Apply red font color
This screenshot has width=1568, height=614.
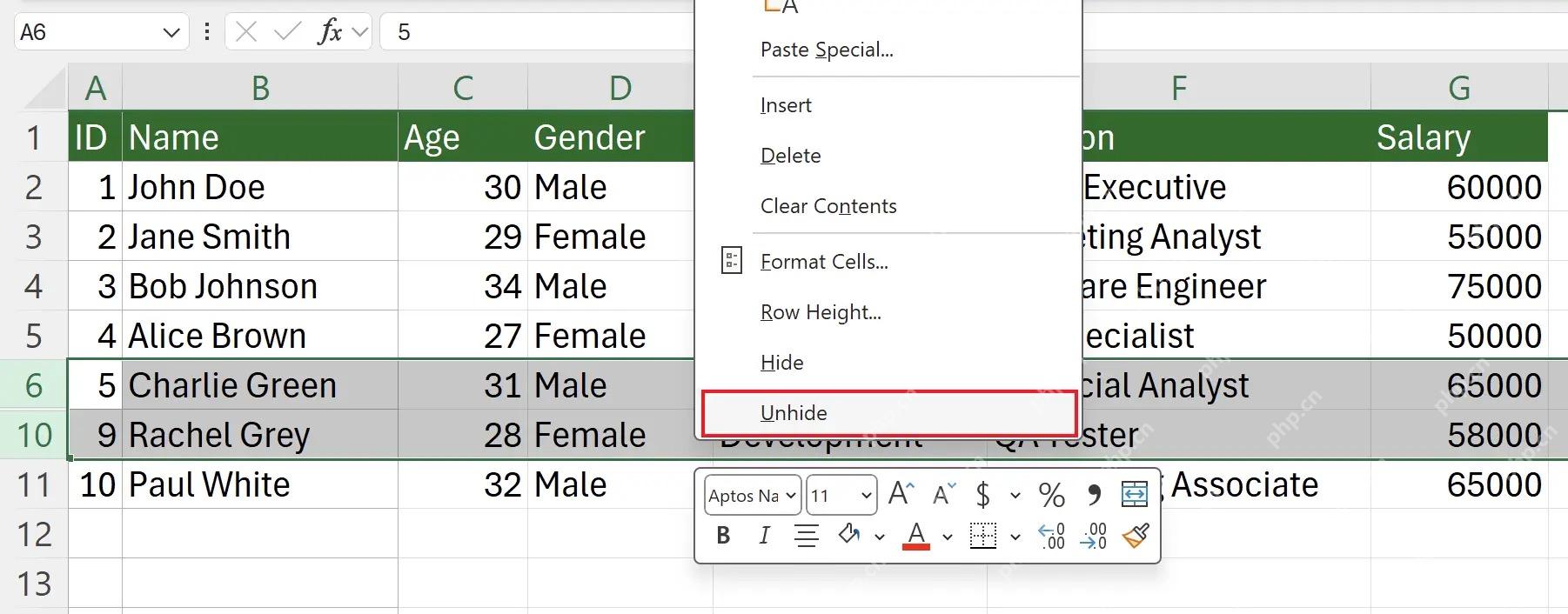915,536
